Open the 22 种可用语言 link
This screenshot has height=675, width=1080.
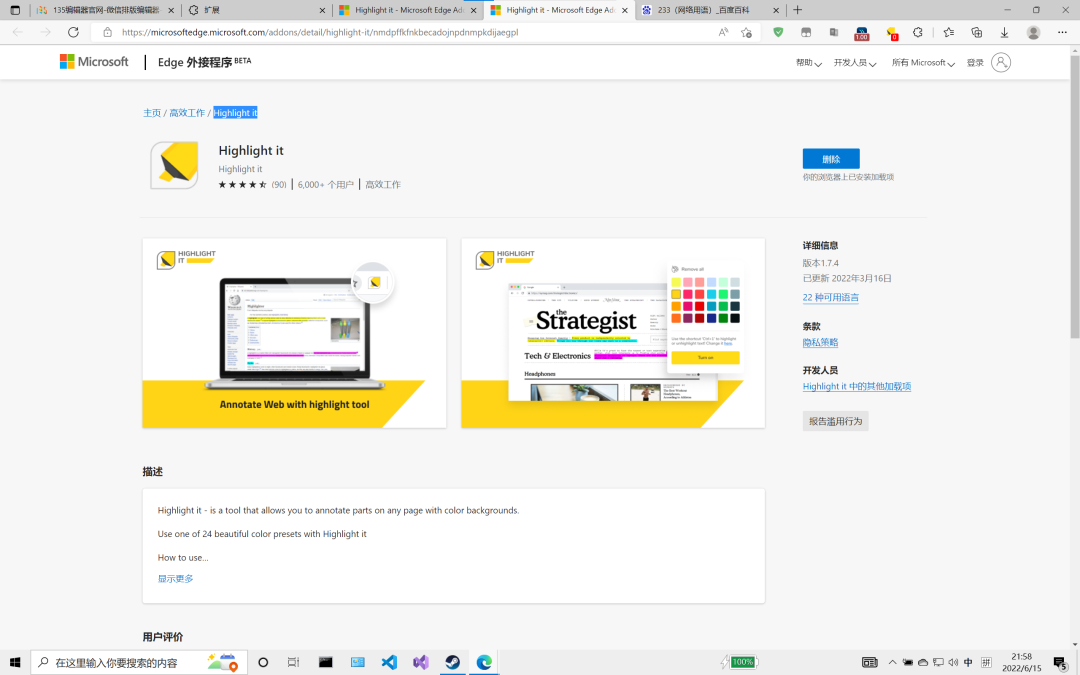(831, 298)
